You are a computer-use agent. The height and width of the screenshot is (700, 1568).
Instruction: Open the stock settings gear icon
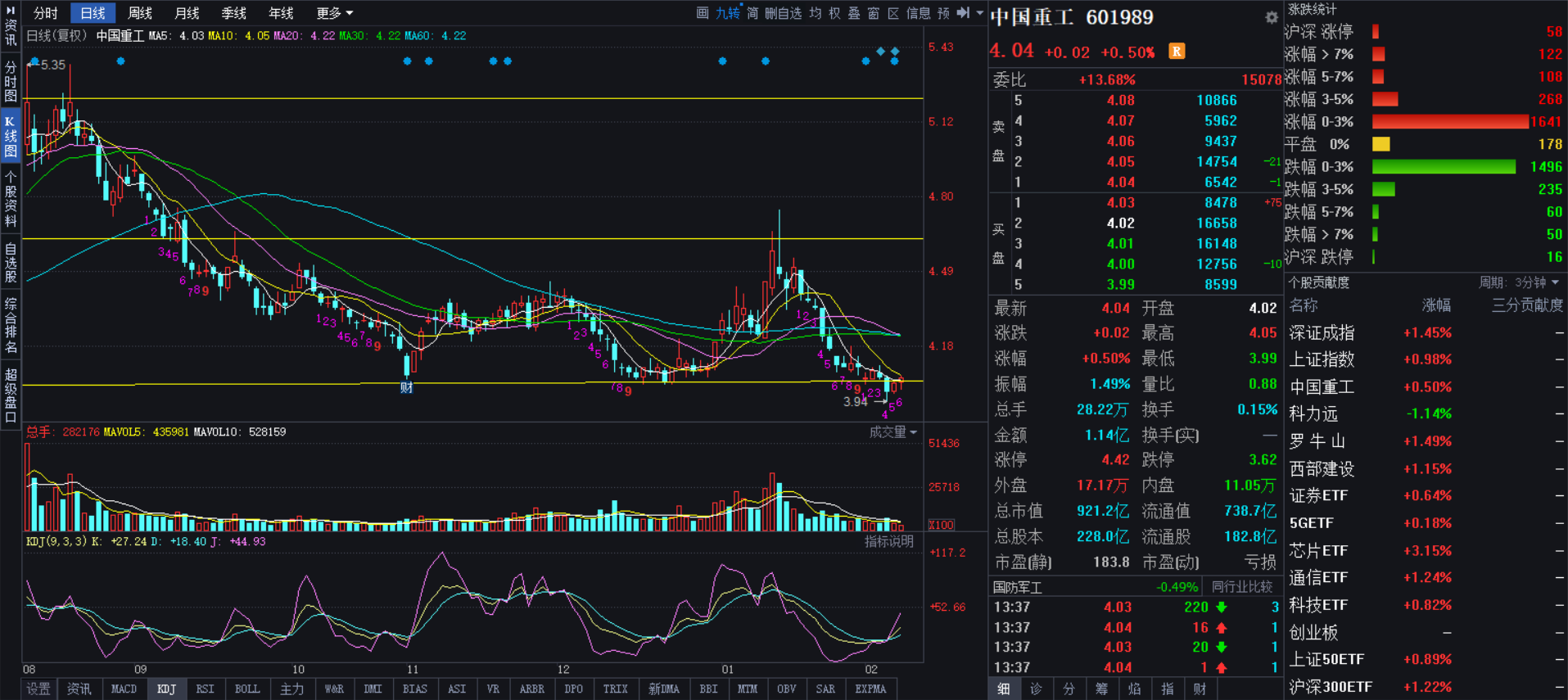[1271, 17]
